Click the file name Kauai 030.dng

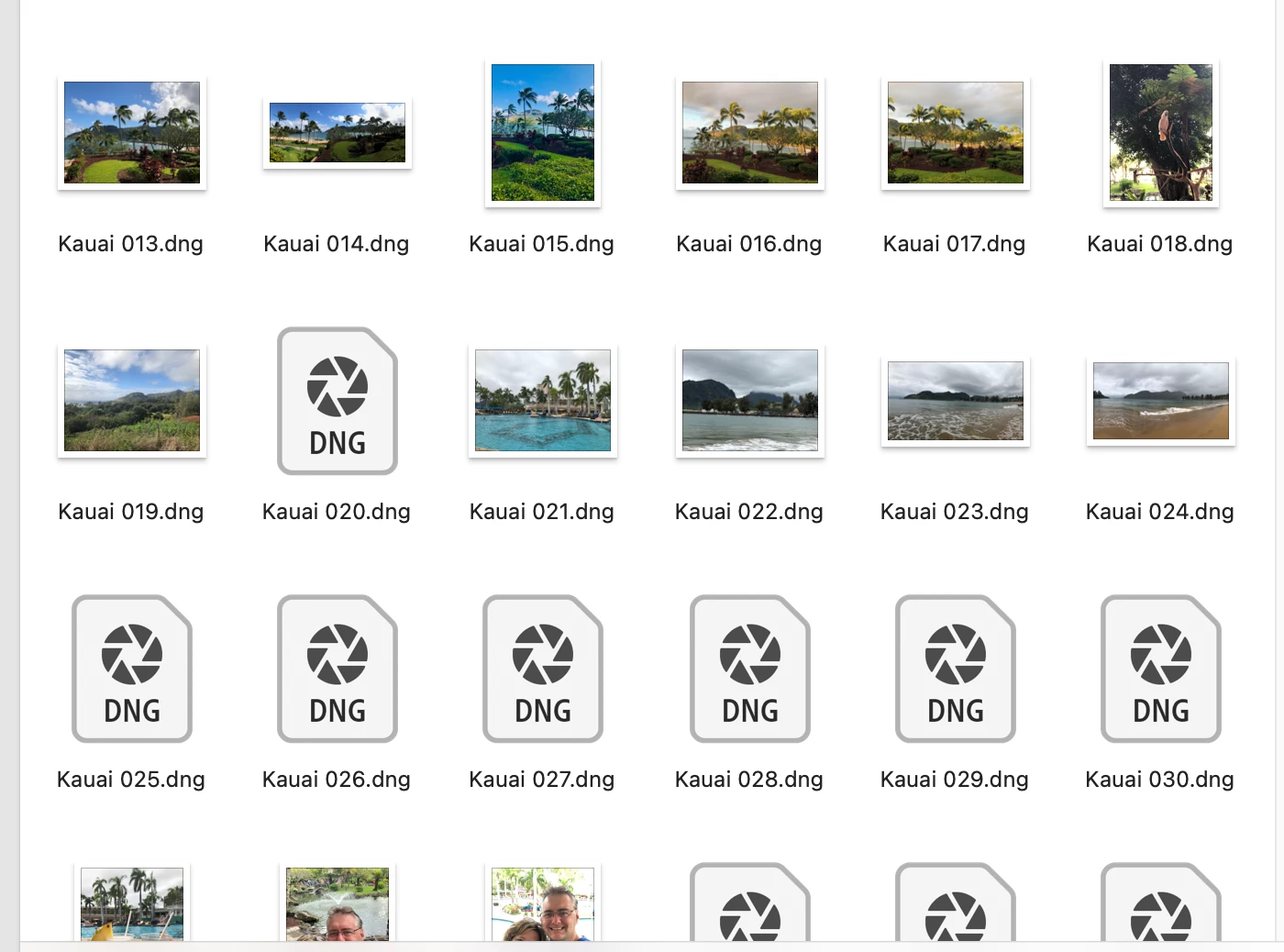[1160, 780]
